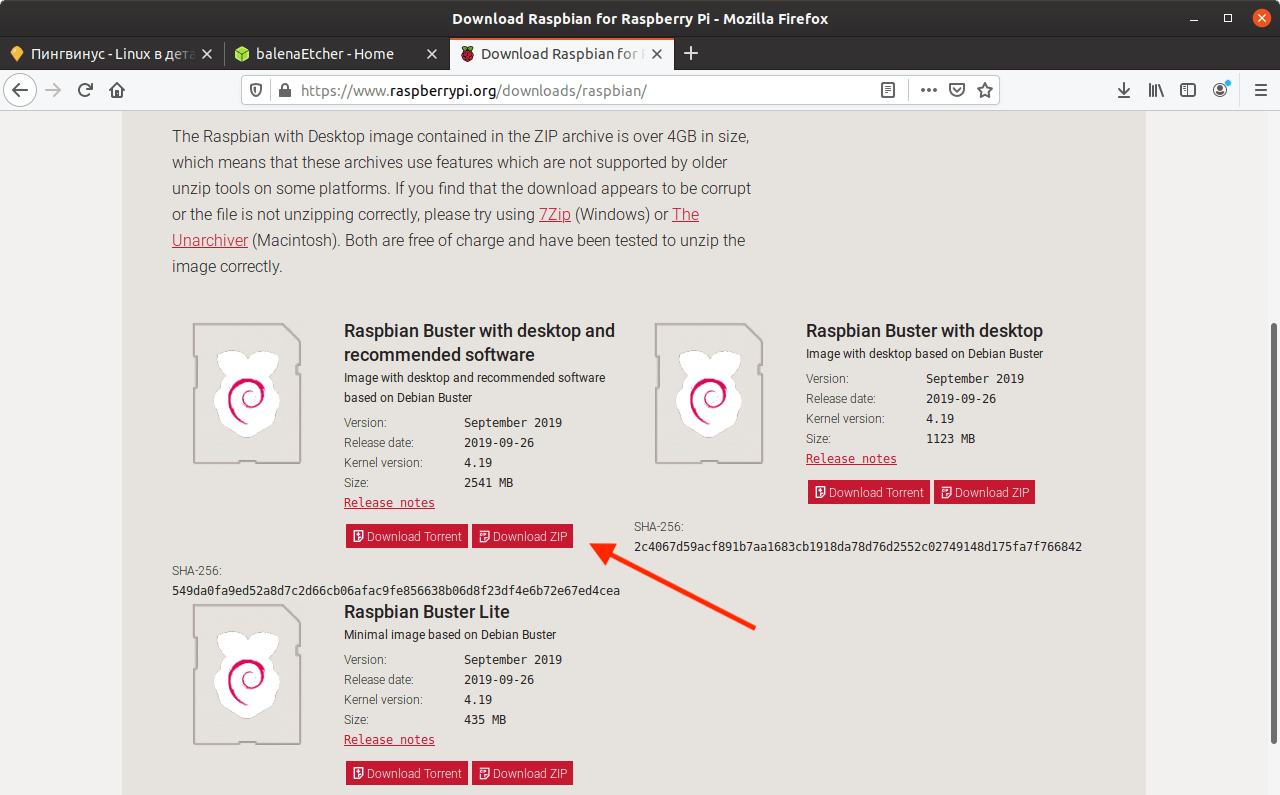Screen dimensions: 1280x795
Task: Download Torrent for Raspbian Buster Lite
Action: coord(406,773)
